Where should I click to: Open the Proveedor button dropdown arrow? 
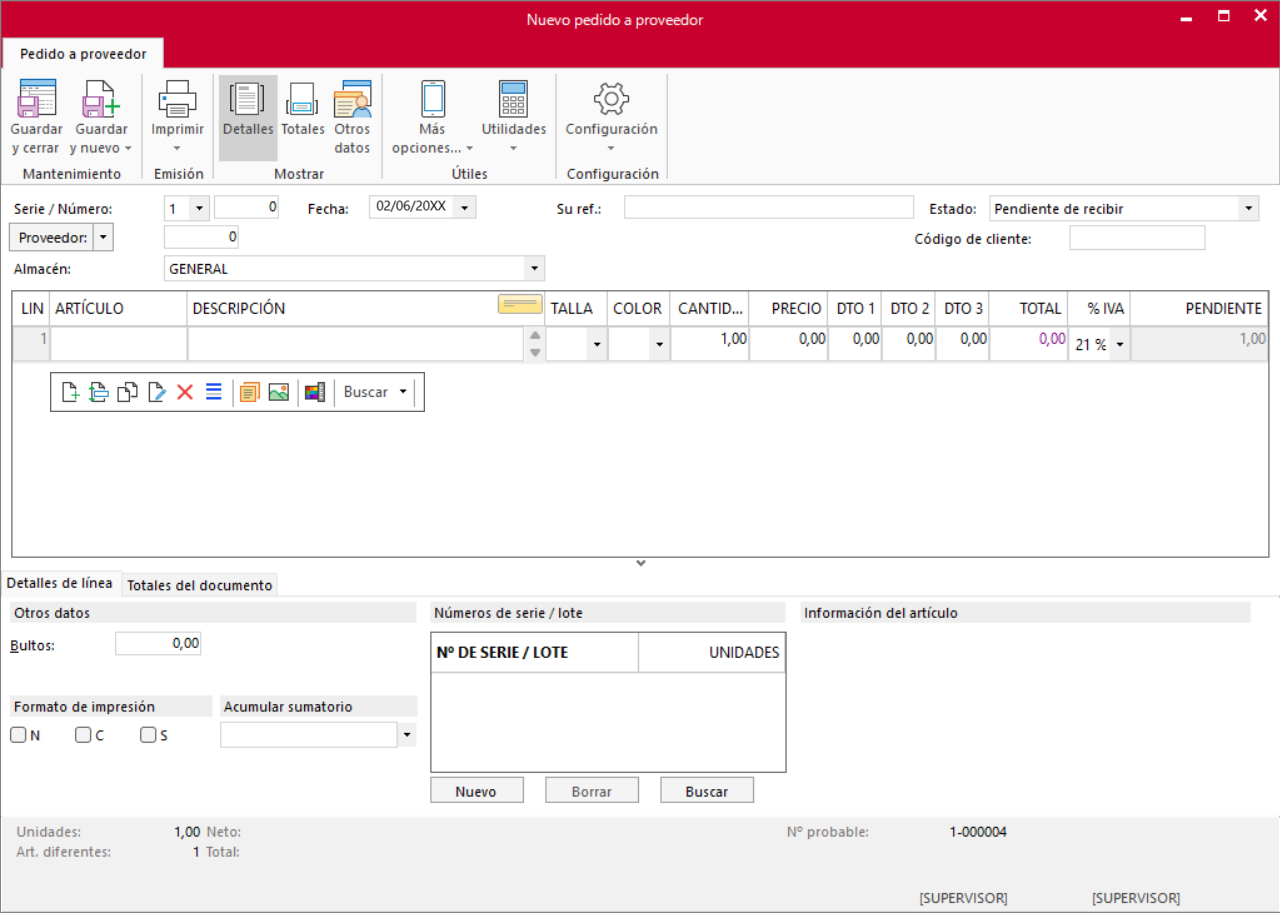pyautogui.click(x=103, y=238)
